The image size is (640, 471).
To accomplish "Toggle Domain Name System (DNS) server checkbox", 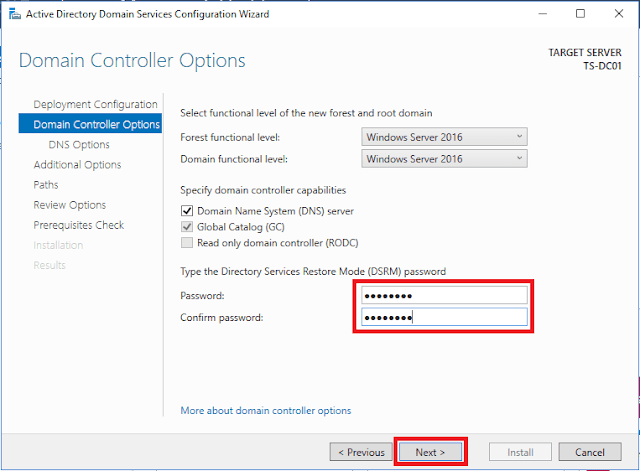I will 187,211.
